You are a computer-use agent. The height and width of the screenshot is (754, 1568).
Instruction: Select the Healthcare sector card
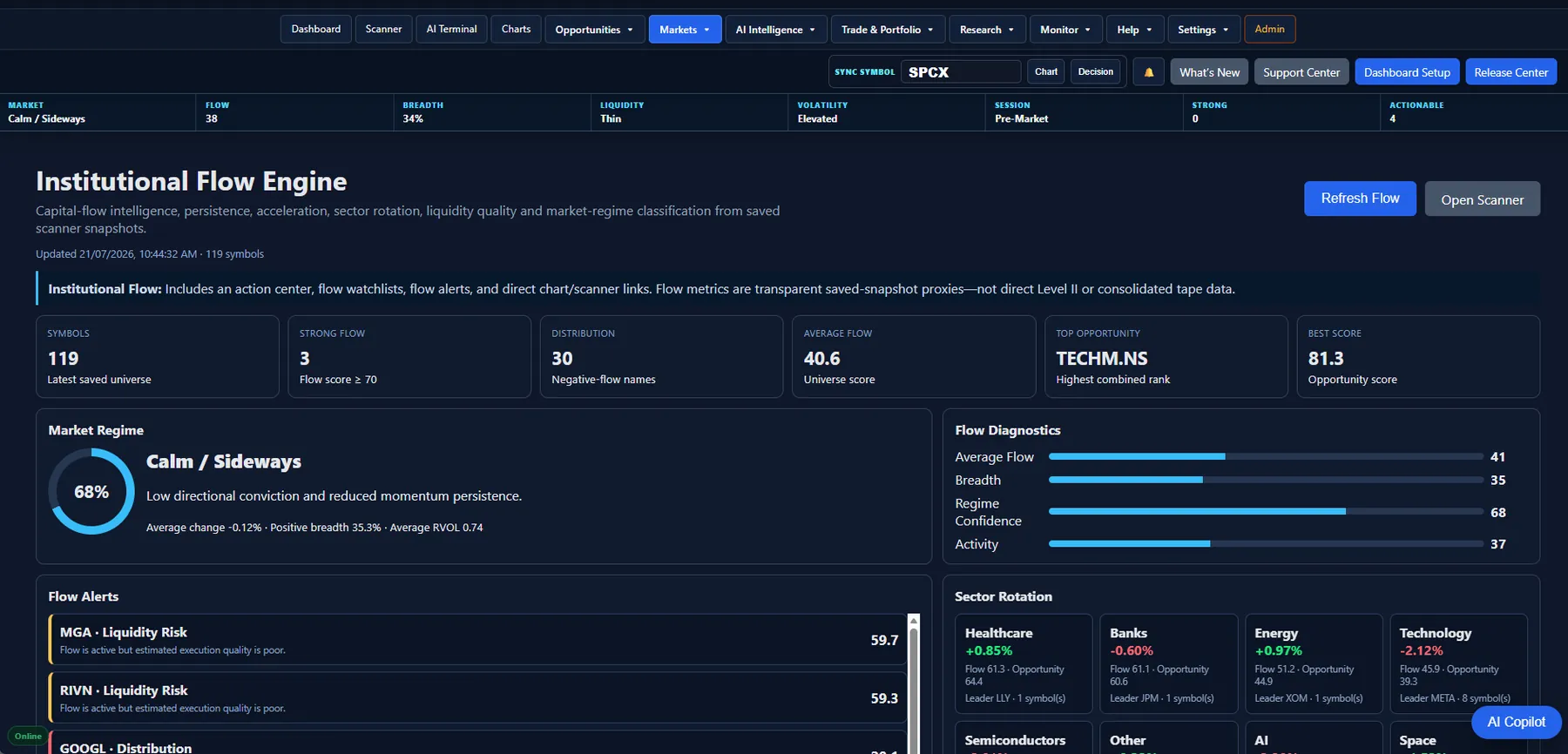[1024, 664]
